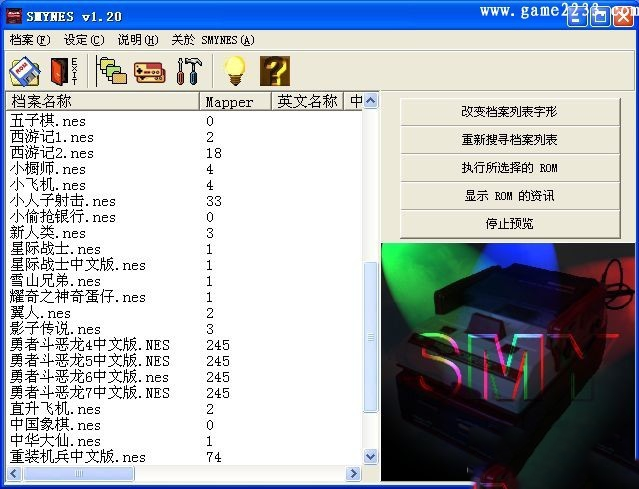The image size is (639, 489).
Task: Select 中华大仙.nes in the list
Action: pos(55,441)
